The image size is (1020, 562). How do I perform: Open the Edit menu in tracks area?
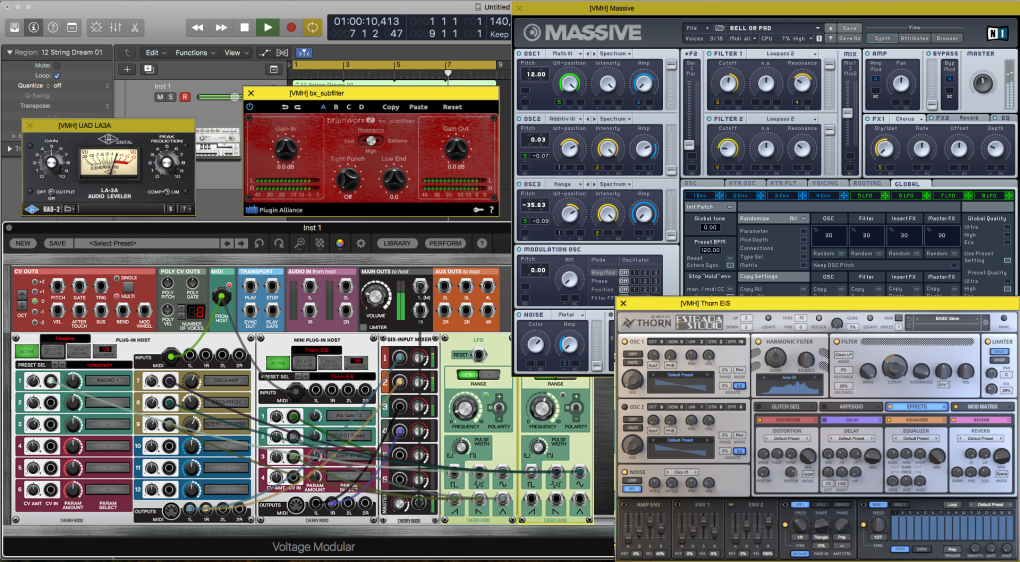(155, 53)
